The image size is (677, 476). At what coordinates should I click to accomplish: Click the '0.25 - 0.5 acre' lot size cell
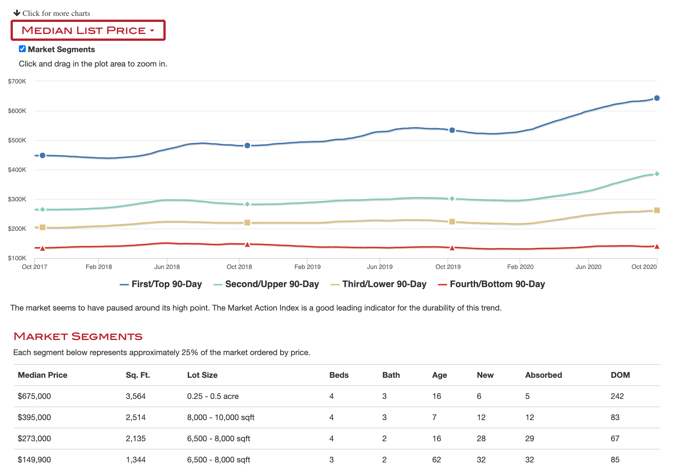click(213, 396)
